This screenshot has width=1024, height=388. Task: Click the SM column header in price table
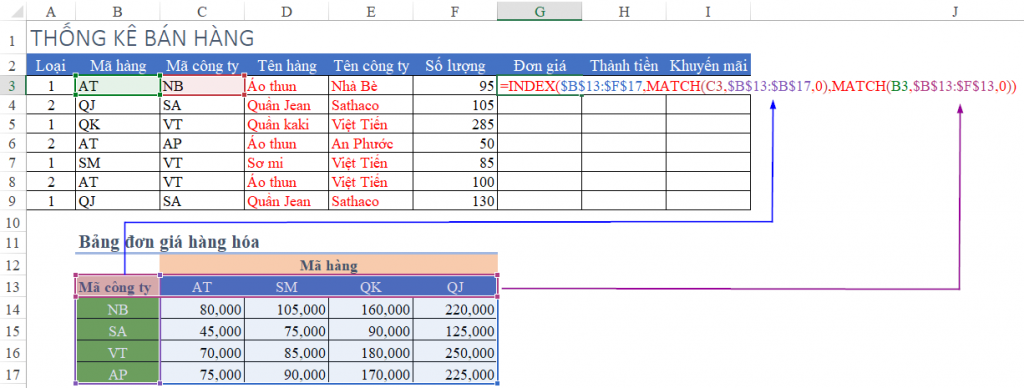pos(287,287)
